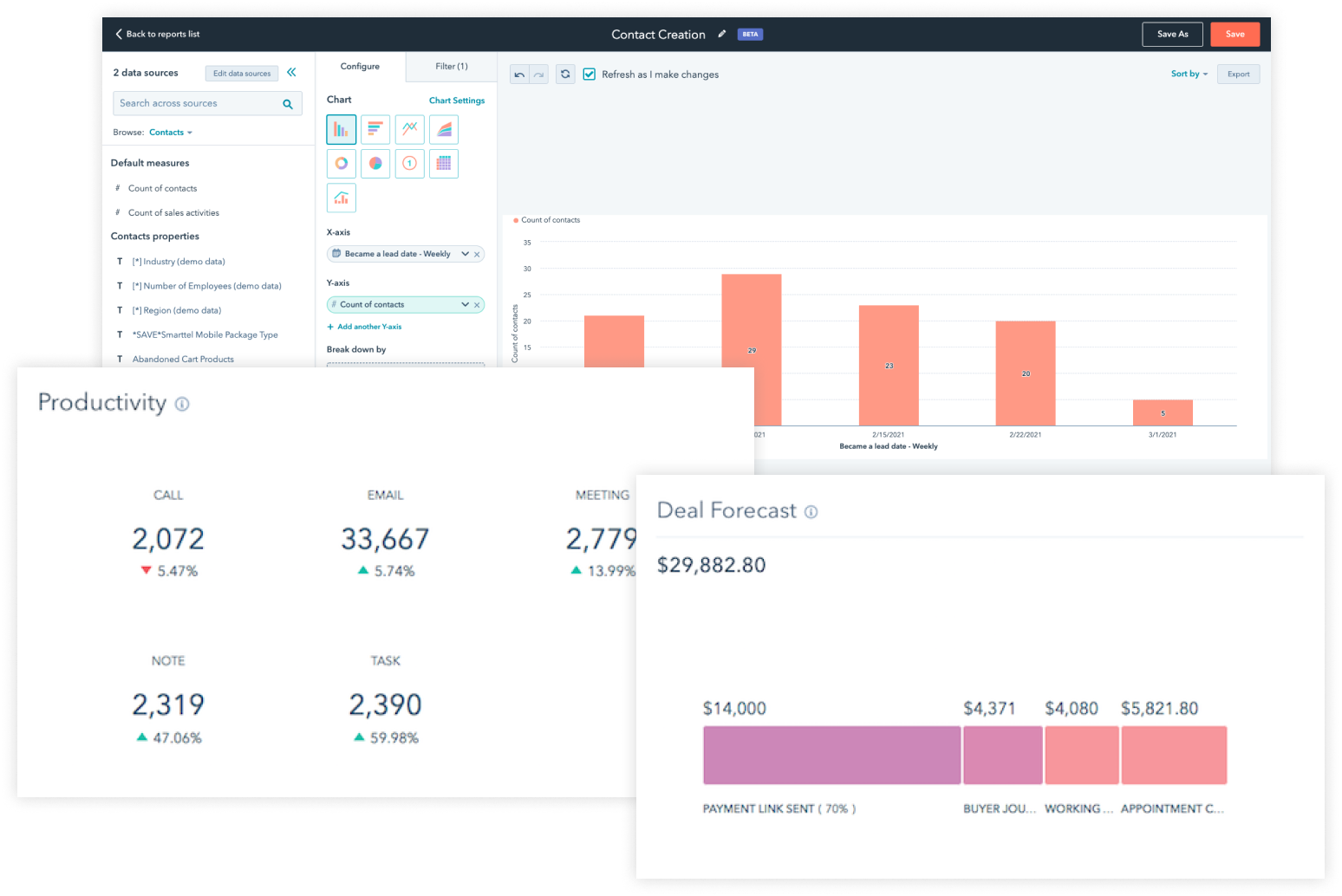Open the Became a lead date X-axis dropdown

pyautogui.click(x=465, y=253)
